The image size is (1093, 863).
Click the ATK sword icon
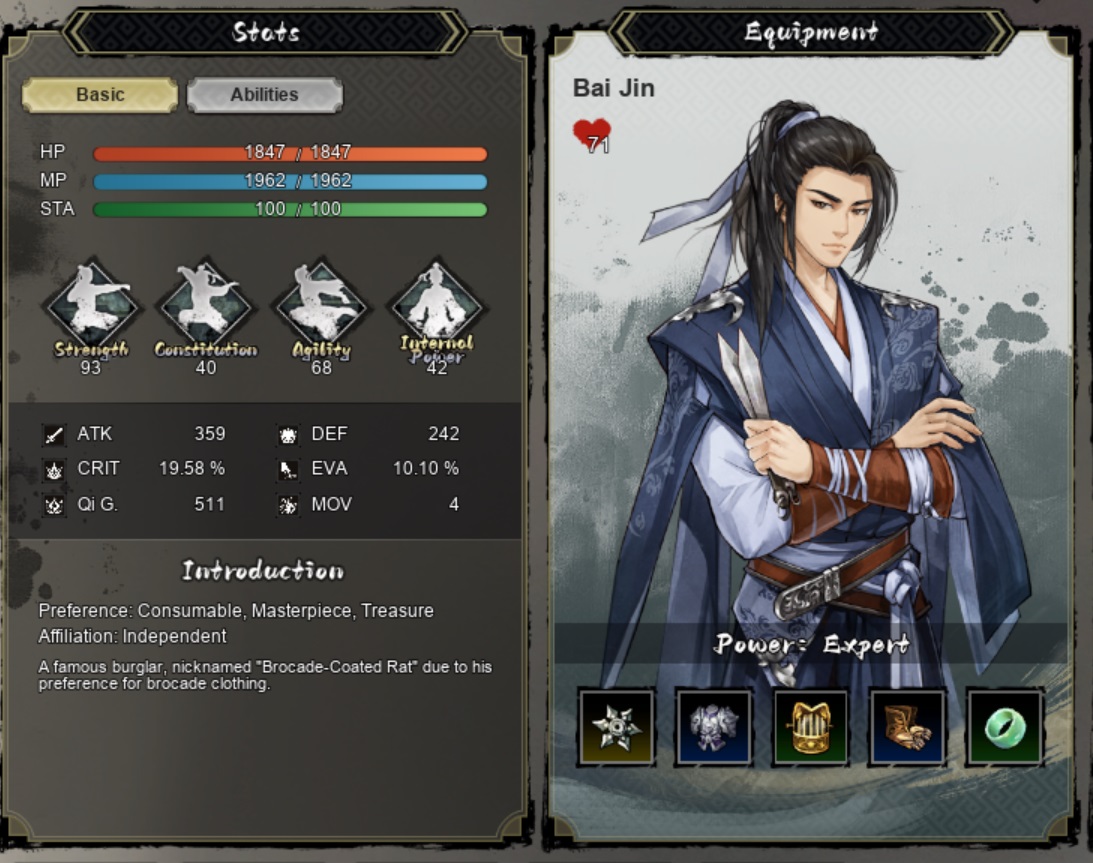click(x=54, y=435)
